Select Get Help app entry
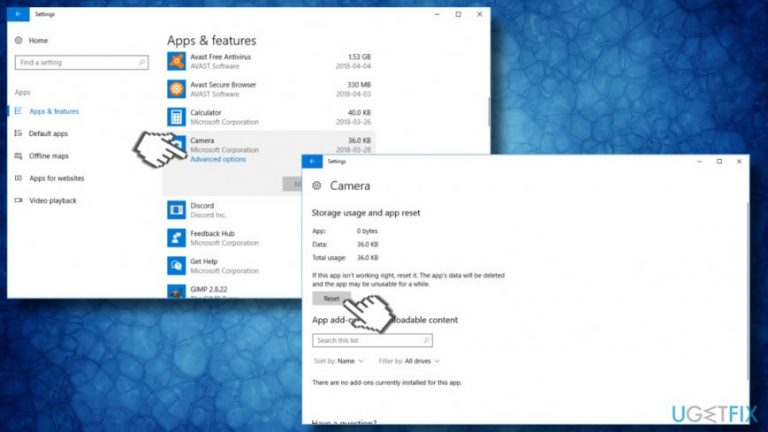The height and width of the screenshot is (432, 768). tap(233, 266)
